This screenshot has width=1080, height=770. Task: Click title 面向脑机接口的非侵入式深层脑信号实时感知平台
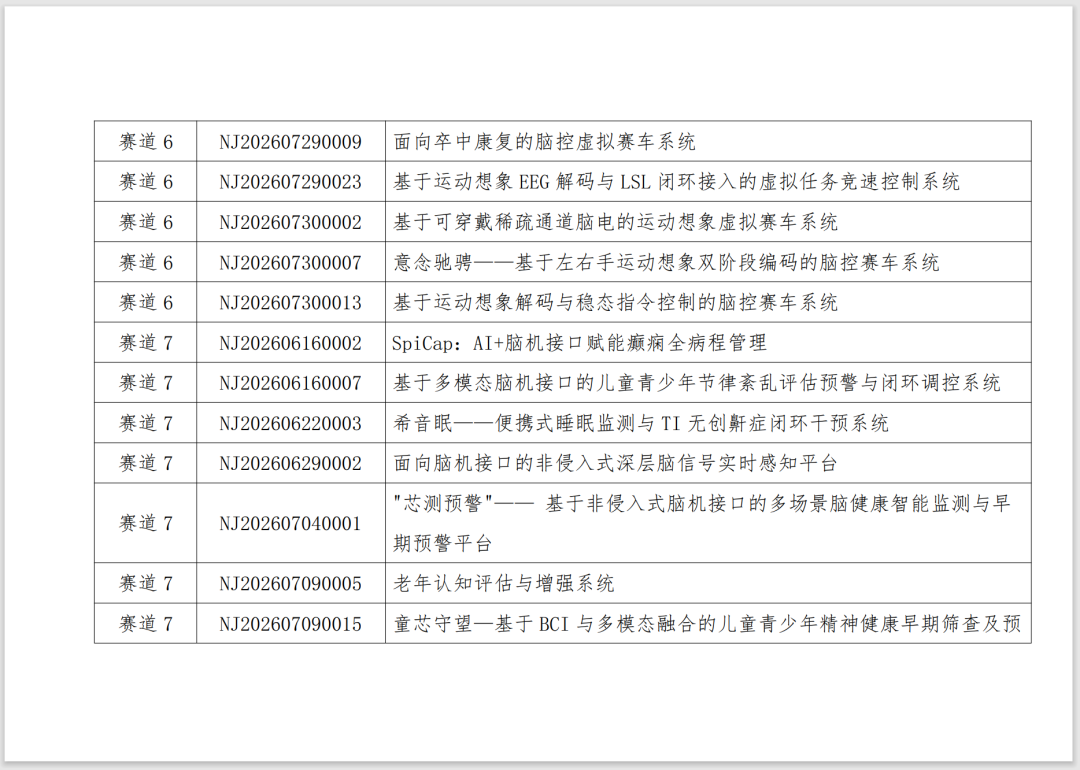(615, 463)
